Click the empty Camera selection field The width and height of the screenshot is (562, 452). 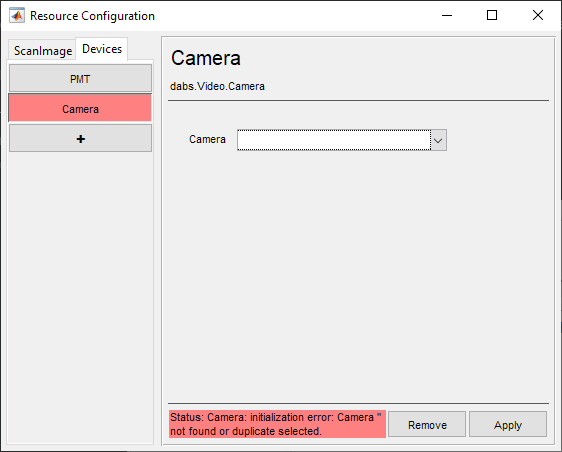click(x=334, y=140)
